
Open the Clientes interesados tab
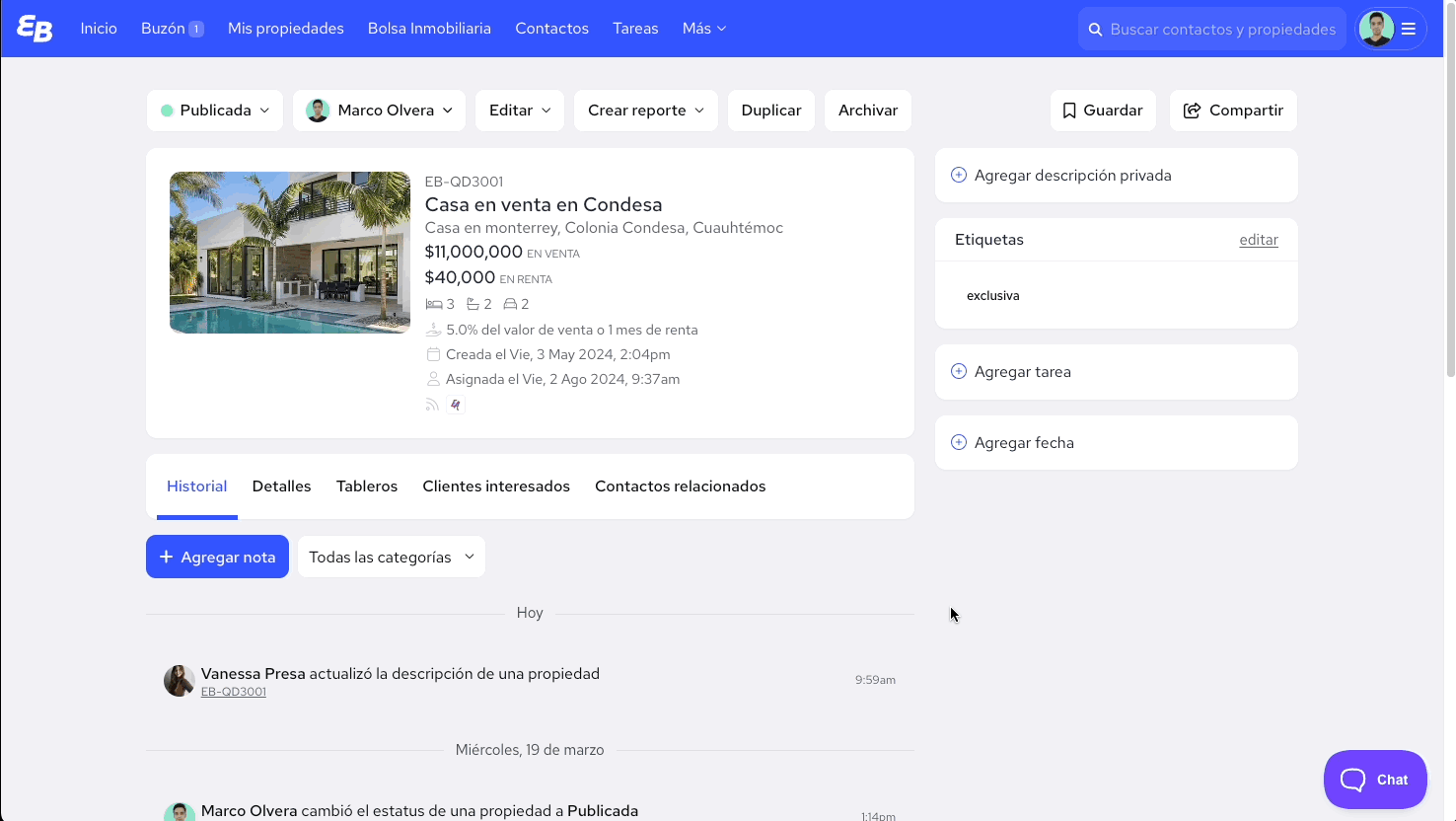click(495, 486)
